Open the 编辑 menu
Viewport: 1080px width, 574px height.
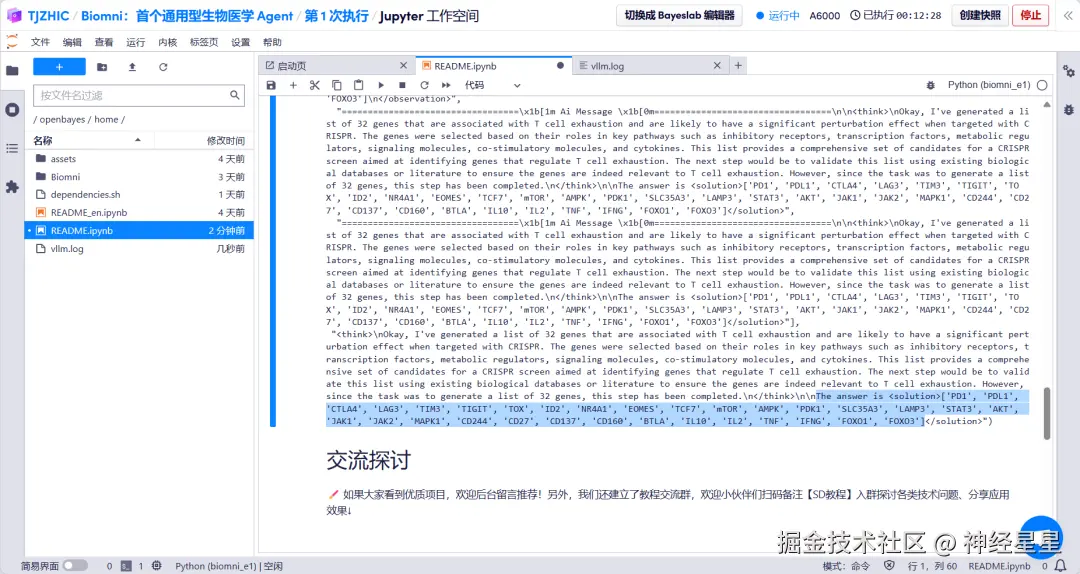pyautogui.click(x=72, y=42)
